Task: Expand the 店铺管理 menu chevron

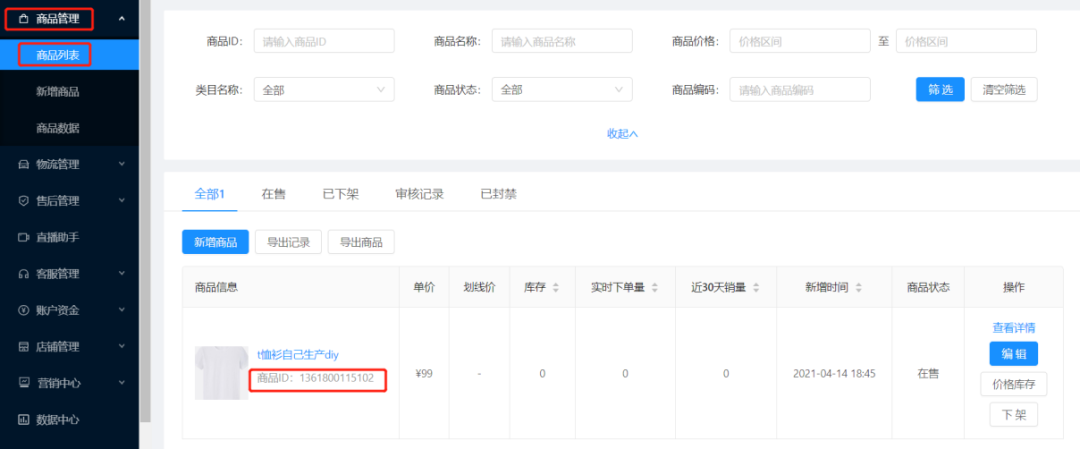Action: 122,347
